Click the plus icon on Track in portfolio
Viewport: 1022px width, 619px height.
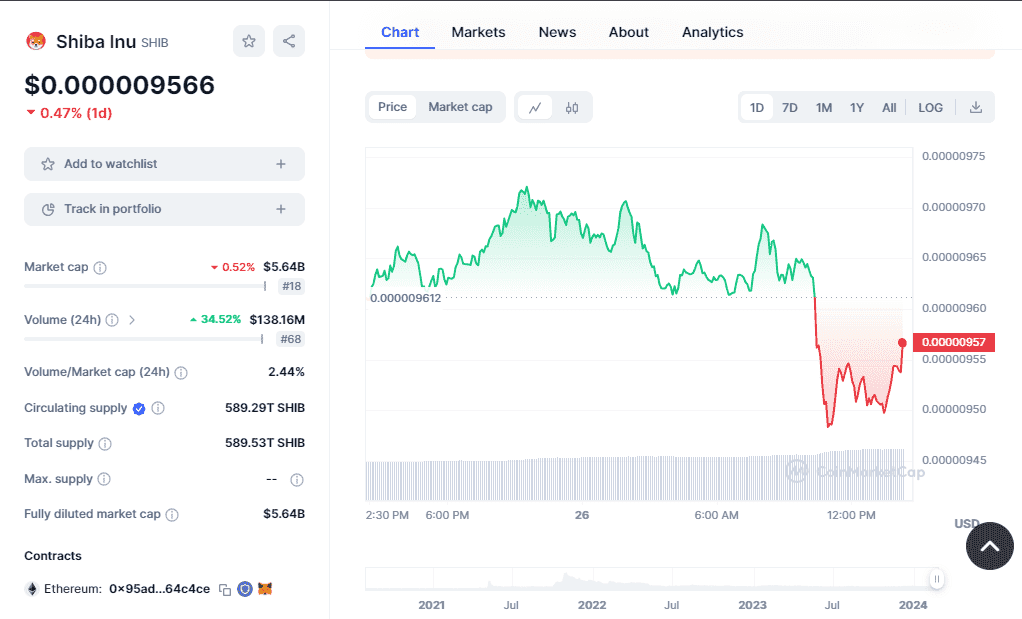(281, 209)
